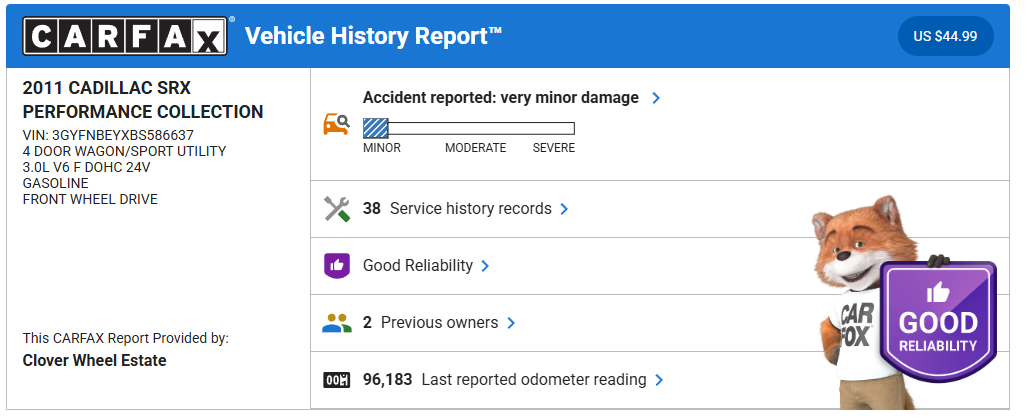Click Clover Wheel Estate provider name
Screen dimensions: 1027x418
coord(94,360)
